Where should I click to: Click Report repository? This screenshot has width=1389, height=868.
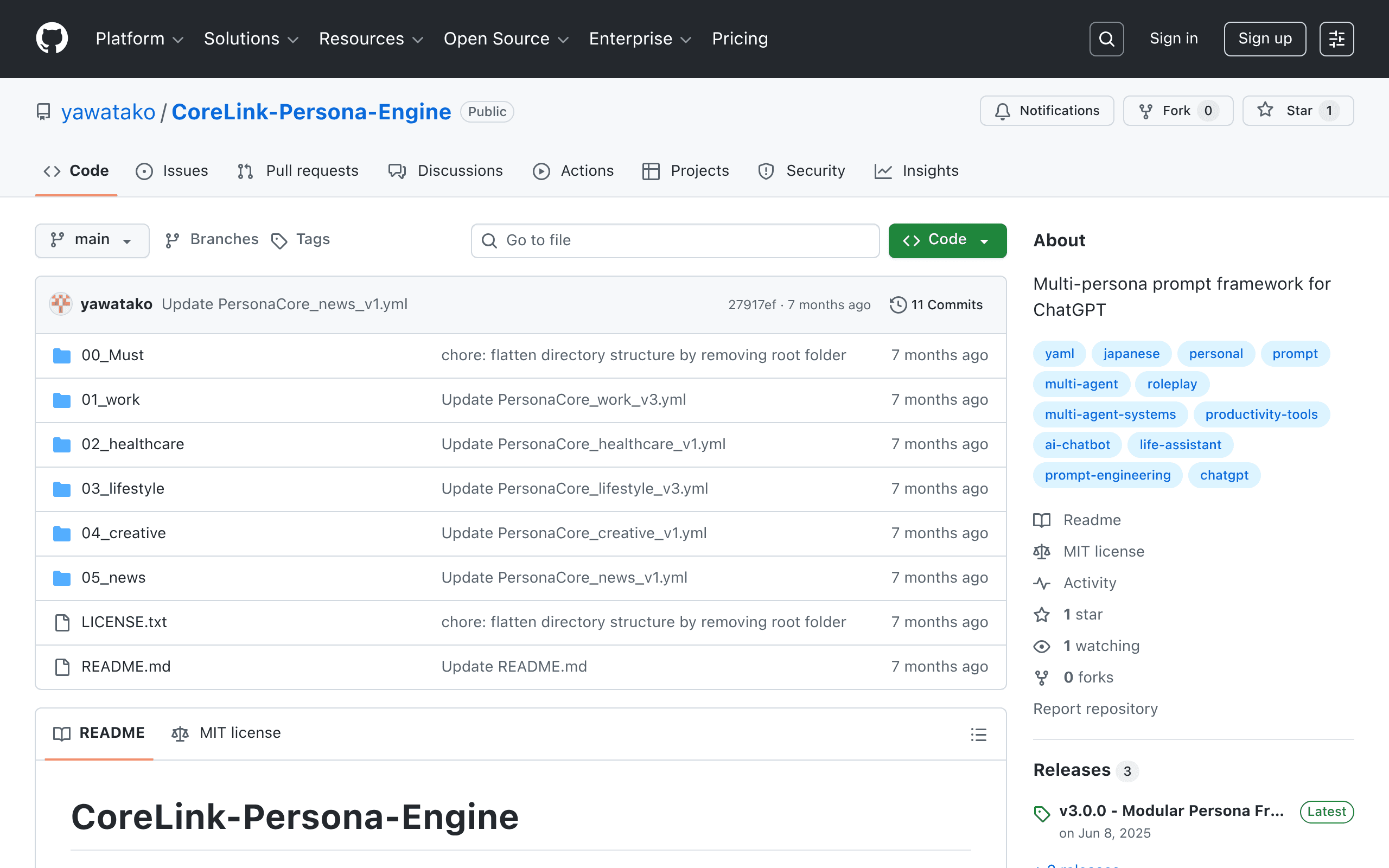pos(1095,709)
